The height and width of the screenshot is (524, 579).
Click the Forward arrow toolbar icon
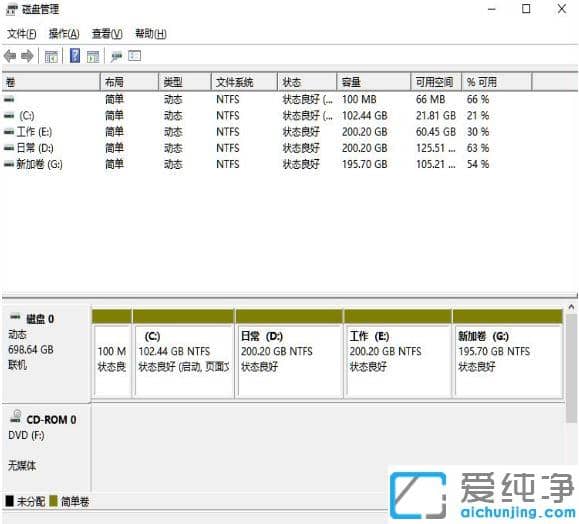pos(27,56)
